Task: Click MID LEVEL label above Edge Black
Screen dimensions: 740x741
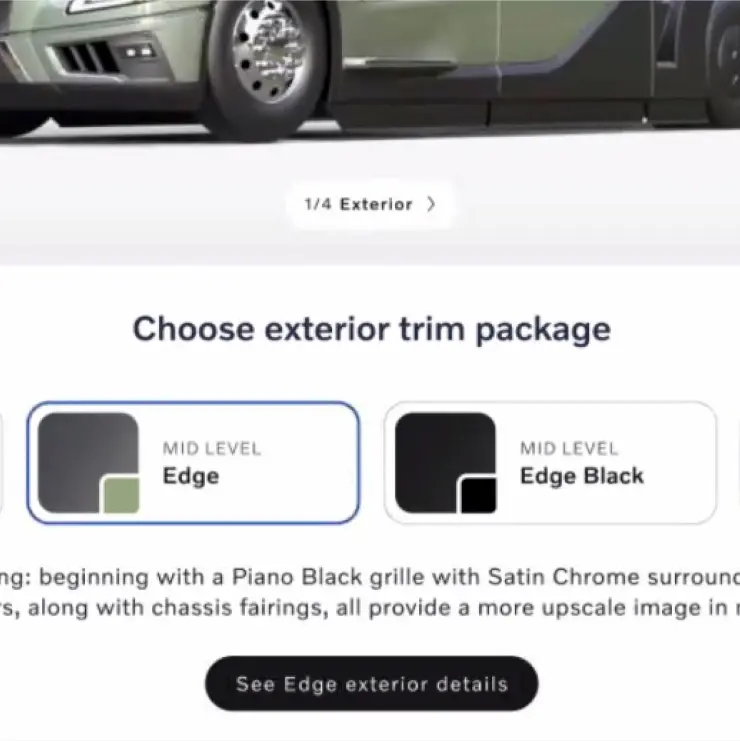Action: (569, 448)
